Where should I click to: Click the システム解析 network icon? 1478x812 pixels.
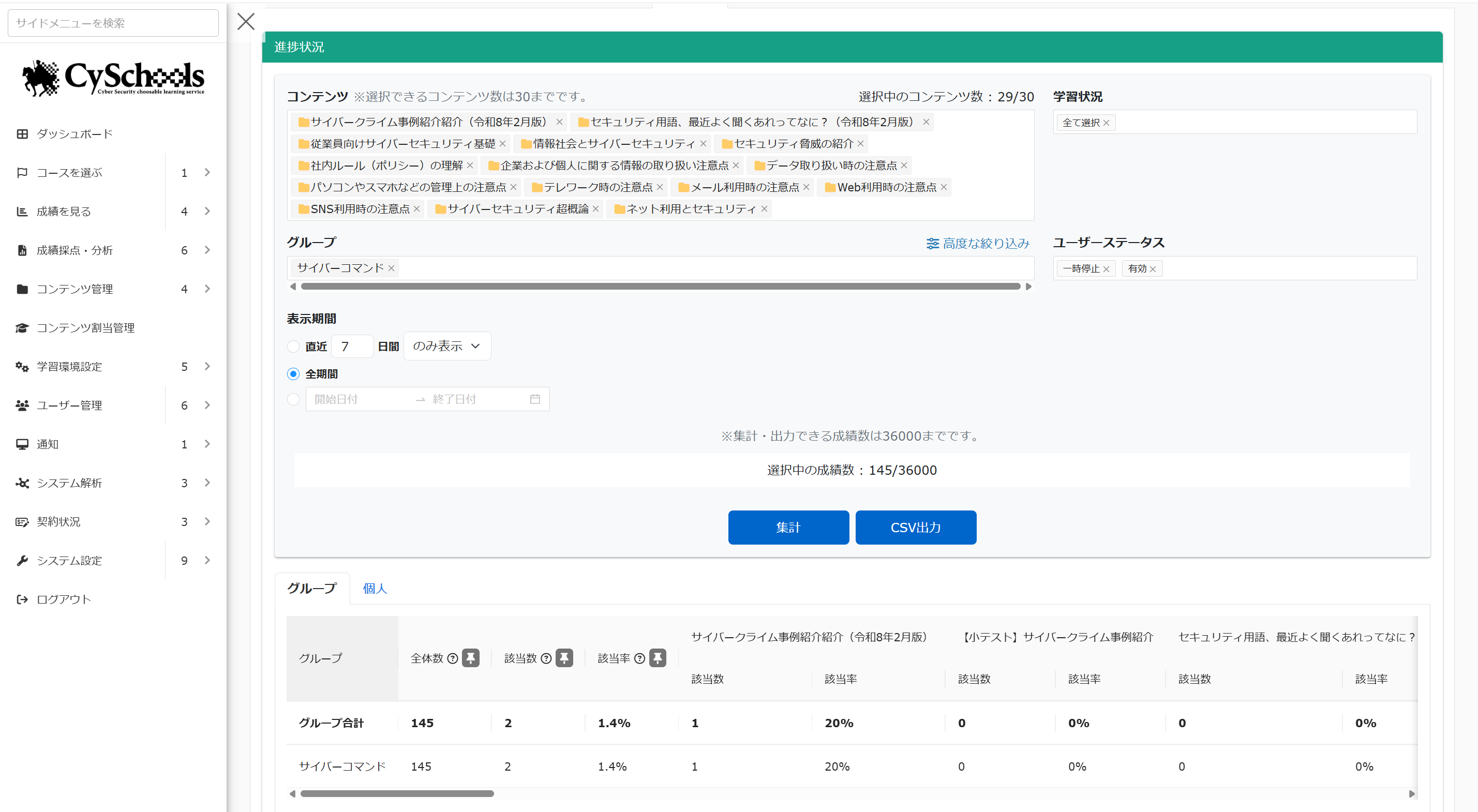[x=22, y=483]
